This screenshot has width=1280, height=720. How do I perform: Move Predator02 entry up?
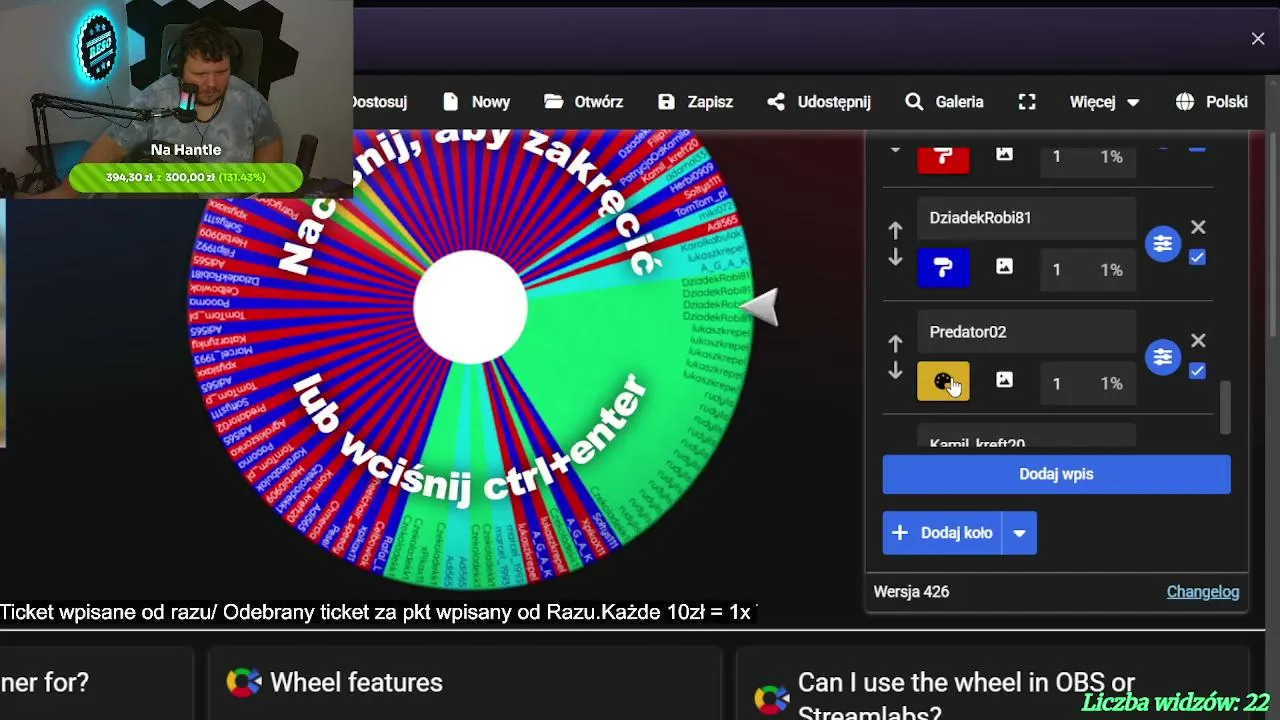895,344
